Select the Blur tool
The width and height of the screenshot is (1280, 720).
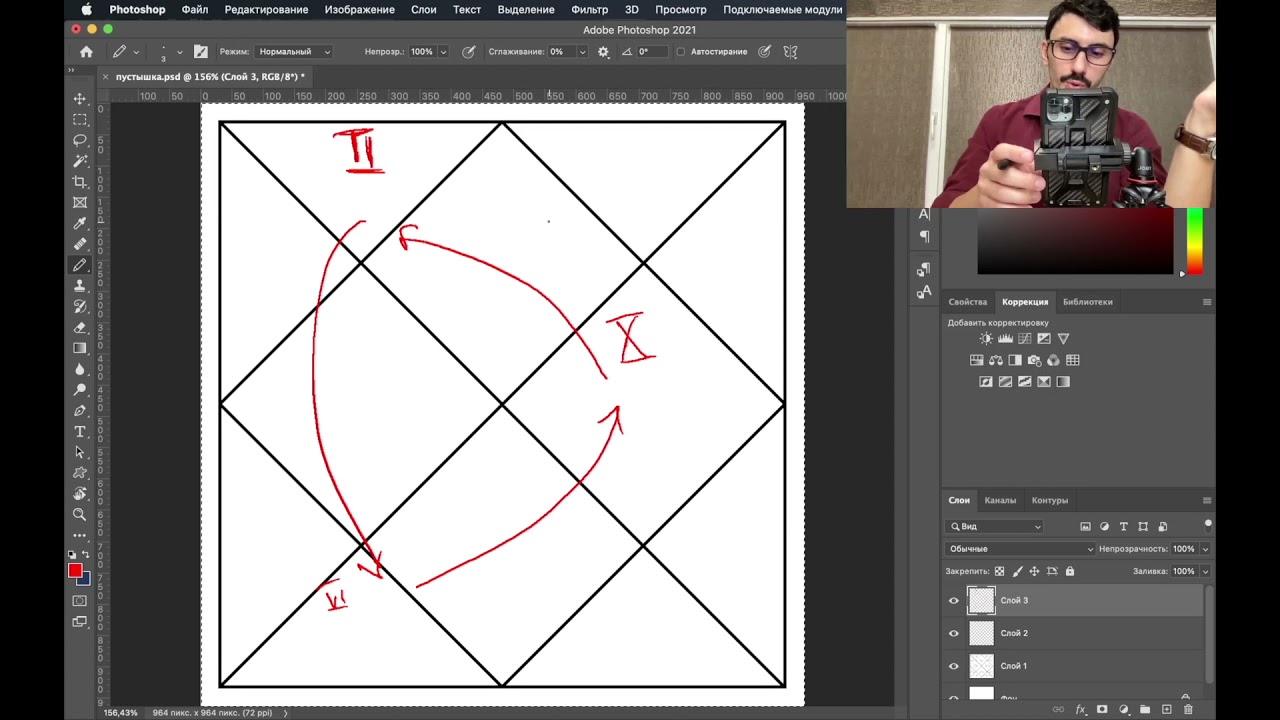coord(80,369)
